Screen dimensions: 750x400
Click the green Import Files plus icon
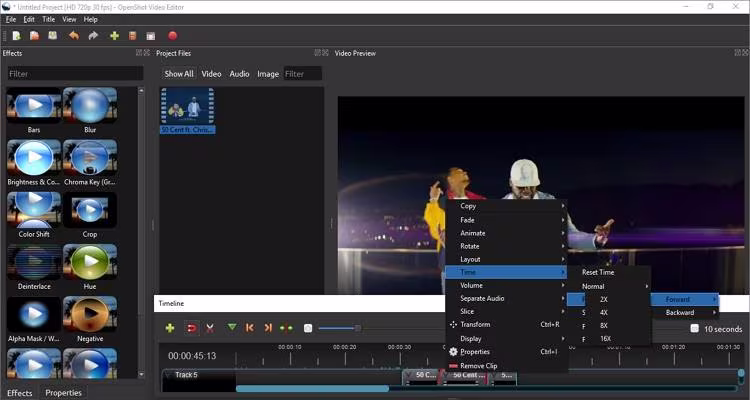pos(114,36)
